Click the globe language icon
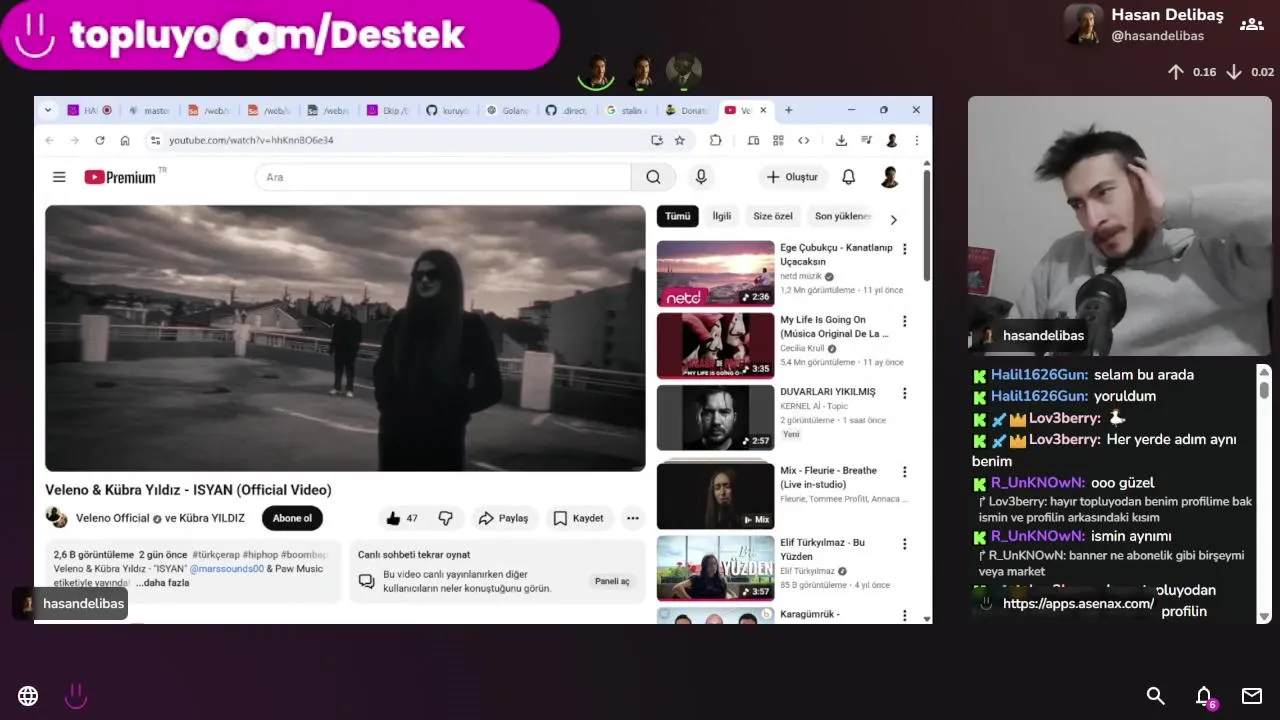Image resolution: width=1280 pixels, height=720 pixels. pos(28,696)
